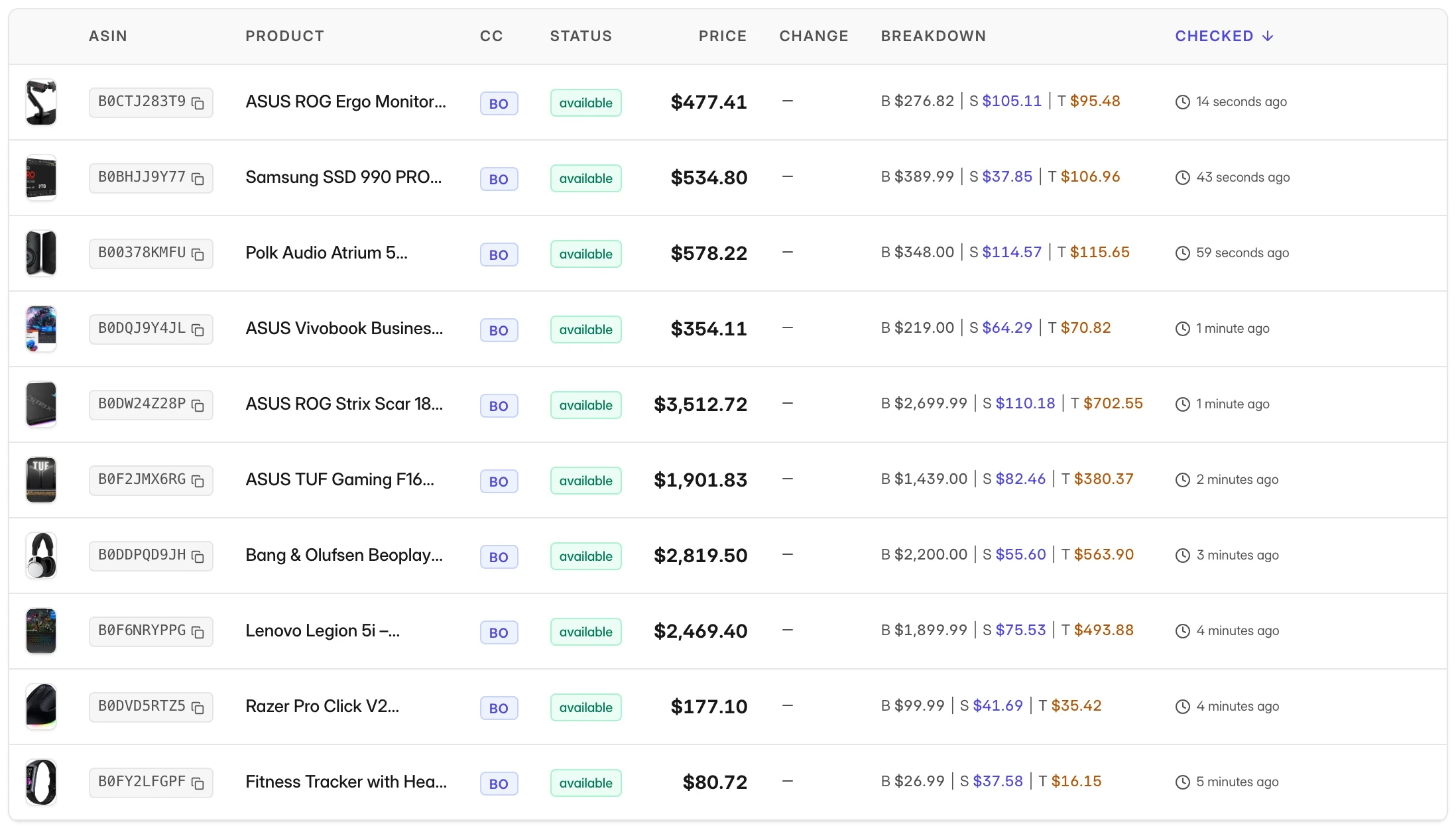
Task: Click clock icon in ASUS Vivobook row
Action: [x=1183, y=329]
